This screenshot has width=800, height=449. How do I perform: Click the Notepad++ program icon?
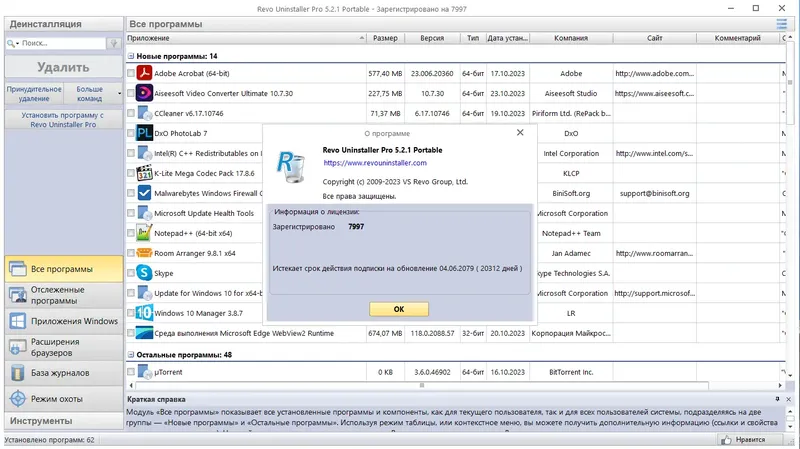click(x=144, y=233)
